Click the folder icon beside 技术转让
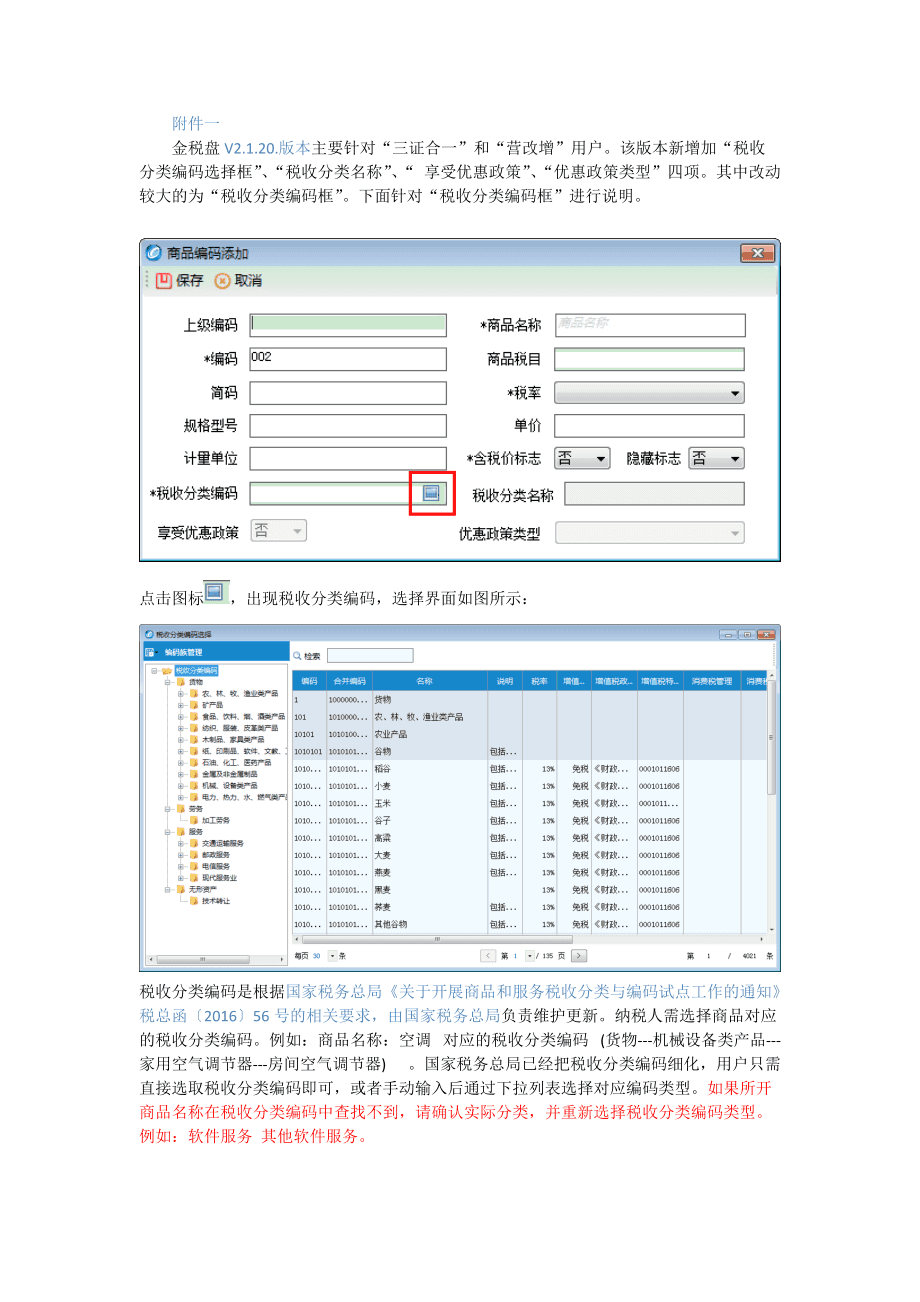The height and width of the screenshot is (1302, 920). click(194, 900)
